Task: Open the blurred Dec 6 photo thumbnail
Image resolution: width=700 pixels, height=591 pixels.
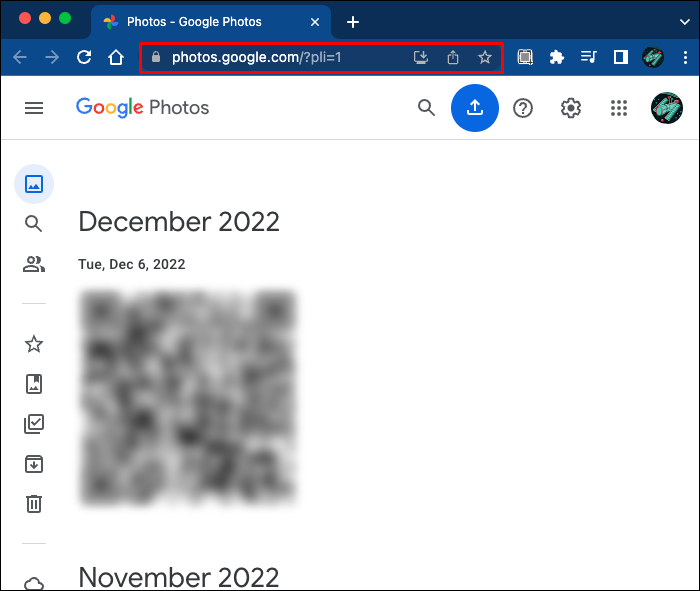Action: click(188, 397)
